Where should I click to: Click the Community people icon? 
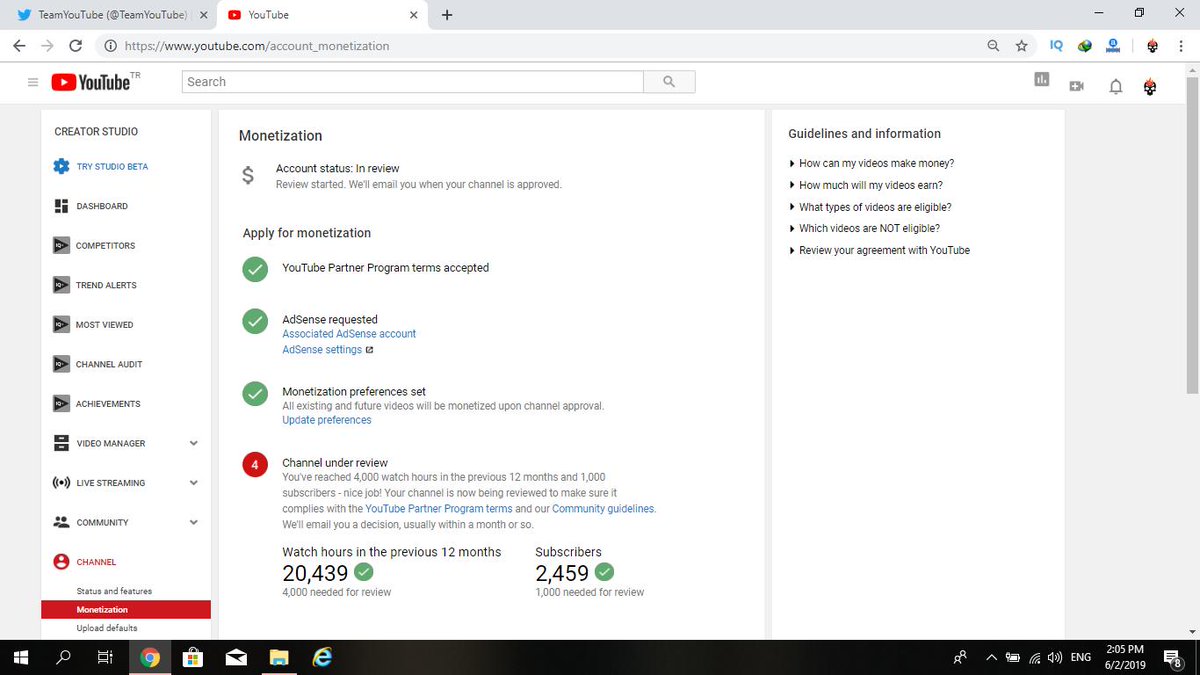click(61, 522)
